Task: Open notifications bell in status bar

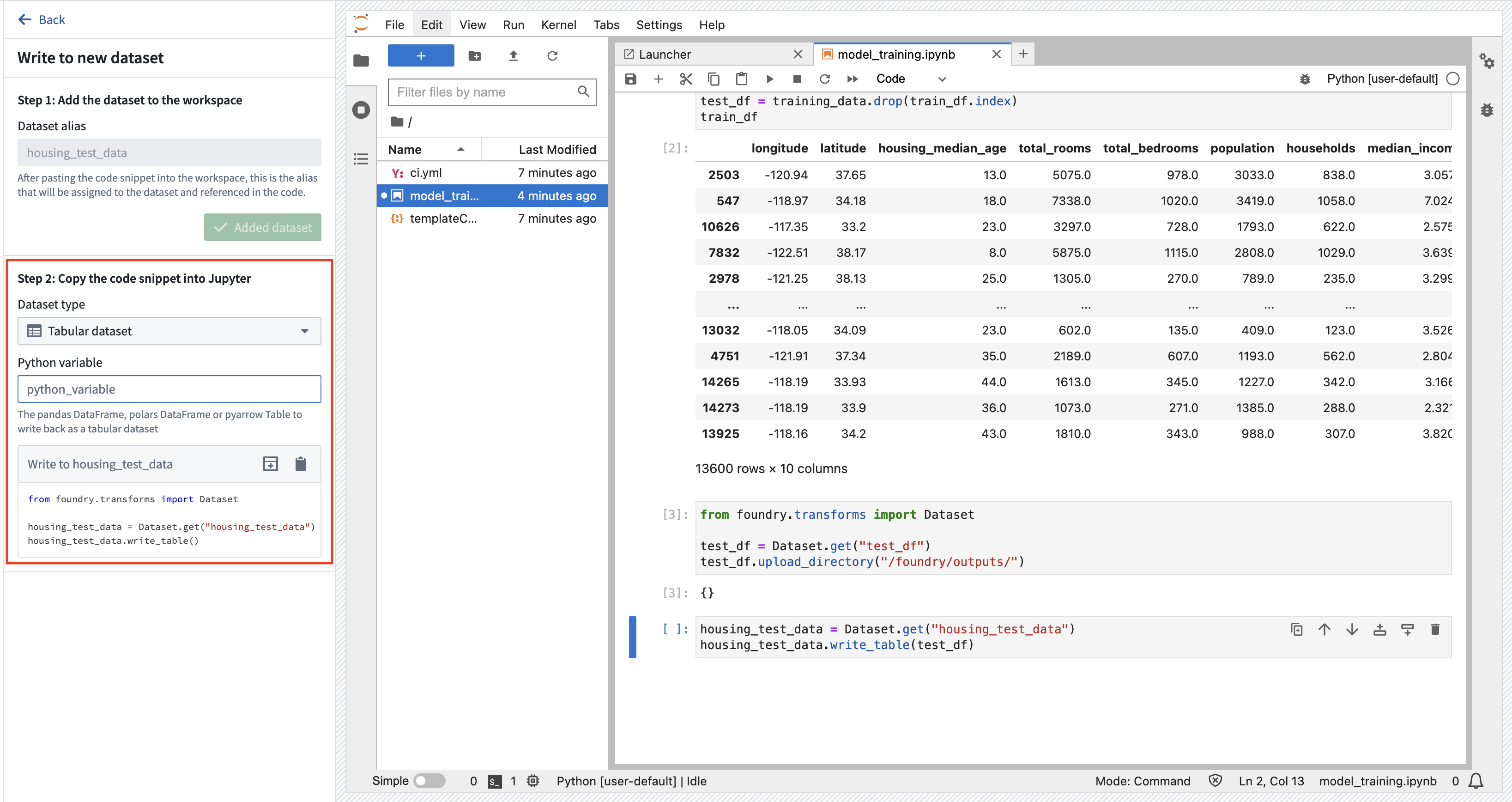Action: pos(1476,781)
